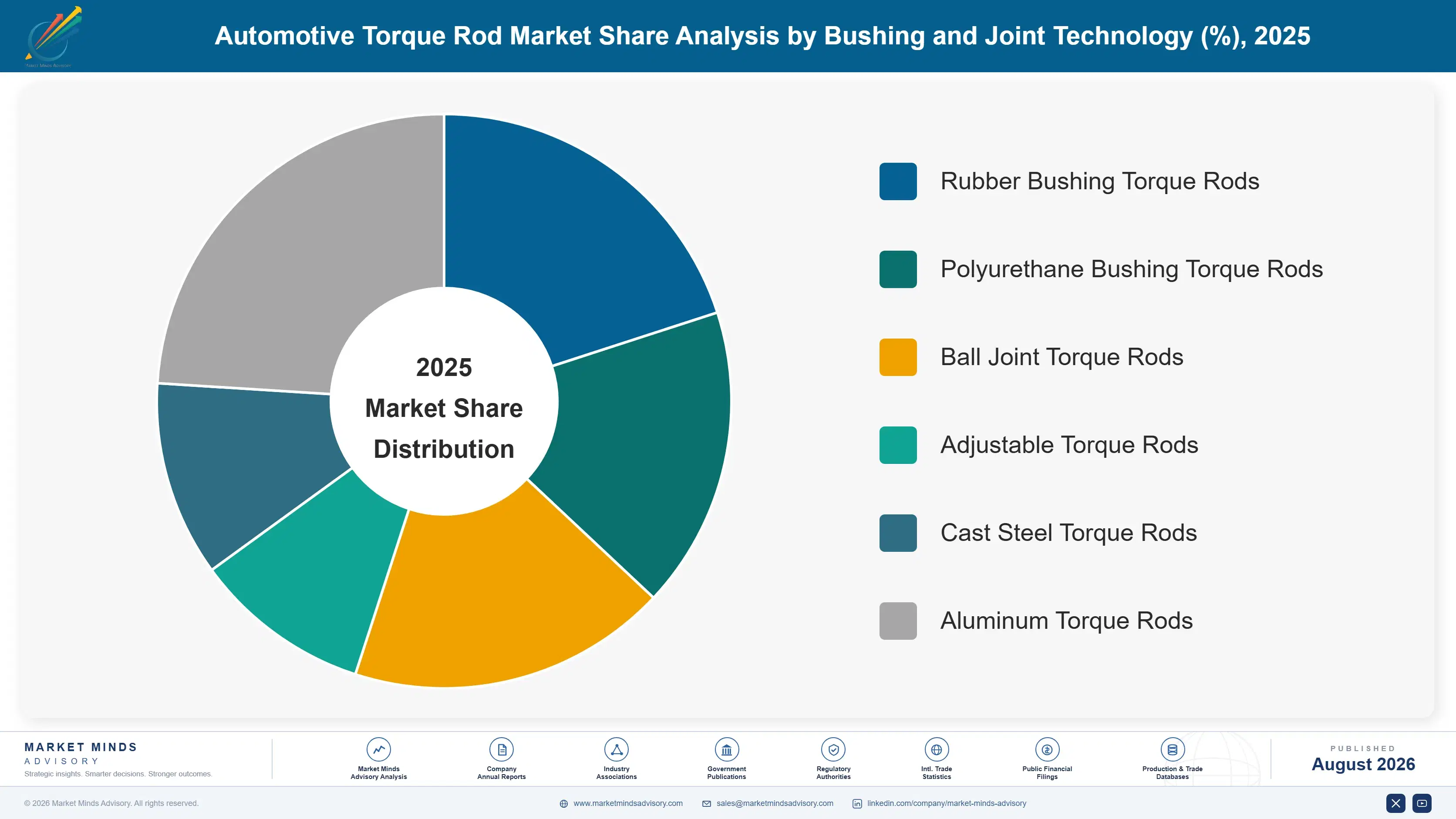Click the Aluminum Torque Rods gray swatch
The width and height of the screenshot is (1456, 819).
897,621
